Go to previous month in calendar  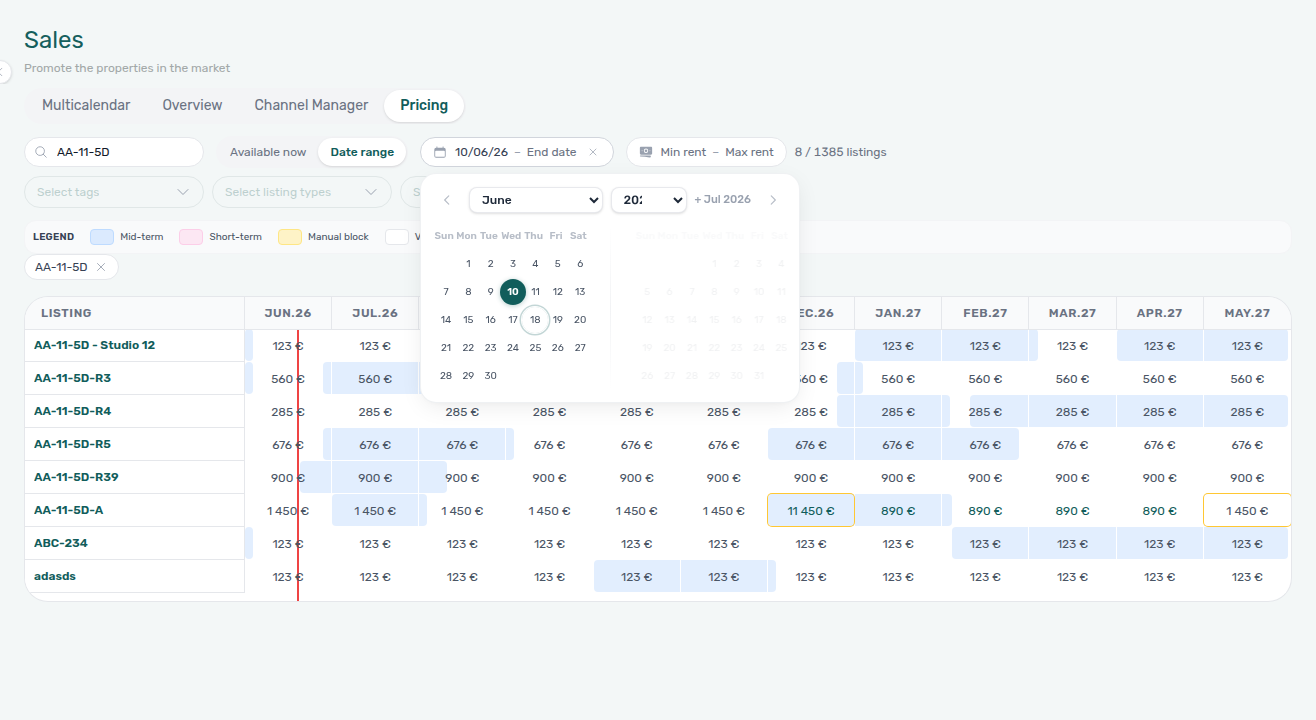447,200
